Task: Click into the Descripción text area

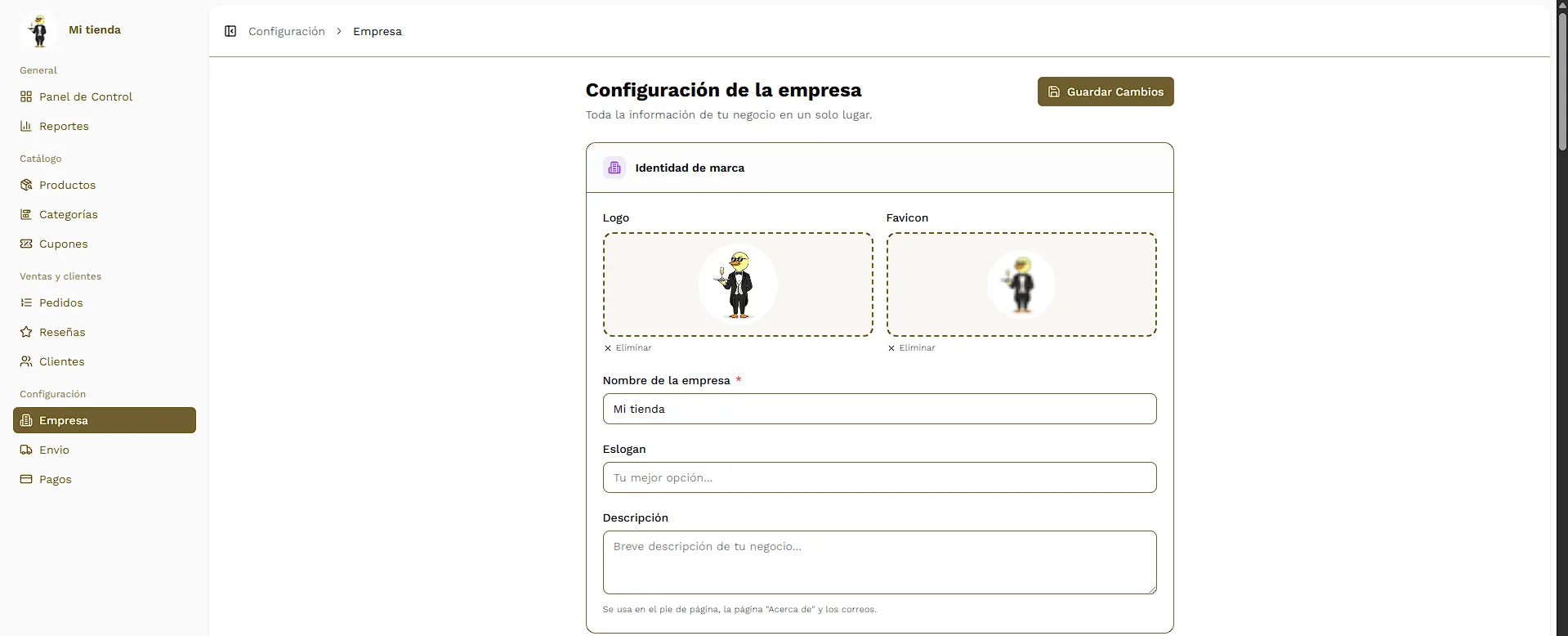Action: (x=879, y=562)
